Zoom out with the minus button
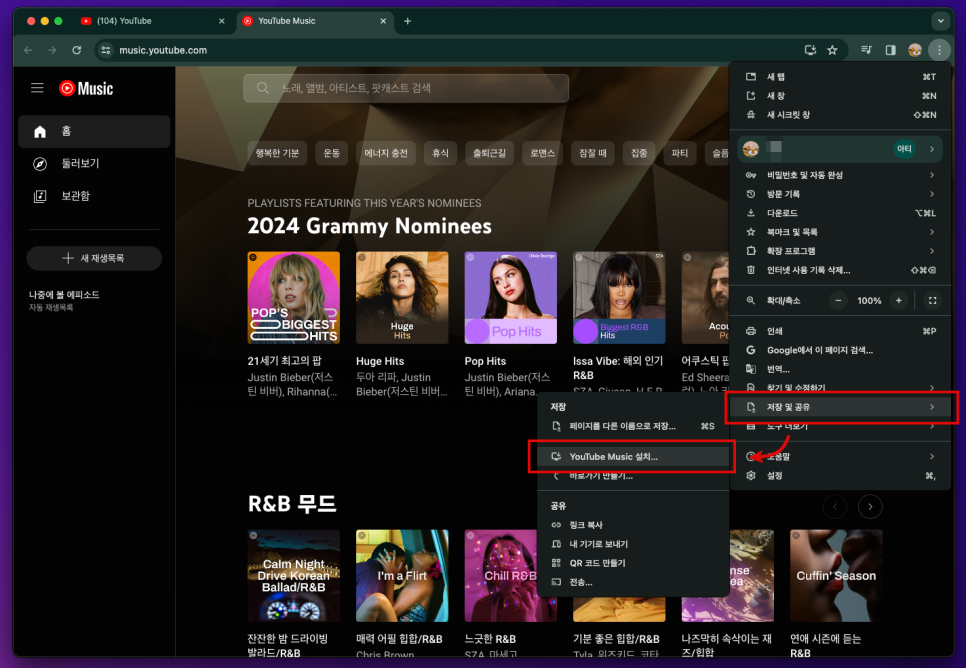This screenshot has height=668, width=966. 838,301
